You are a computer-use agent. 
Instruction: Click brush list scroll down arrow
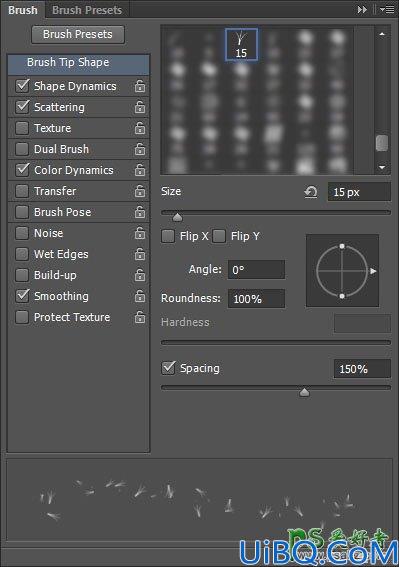(x=382, y=167)
